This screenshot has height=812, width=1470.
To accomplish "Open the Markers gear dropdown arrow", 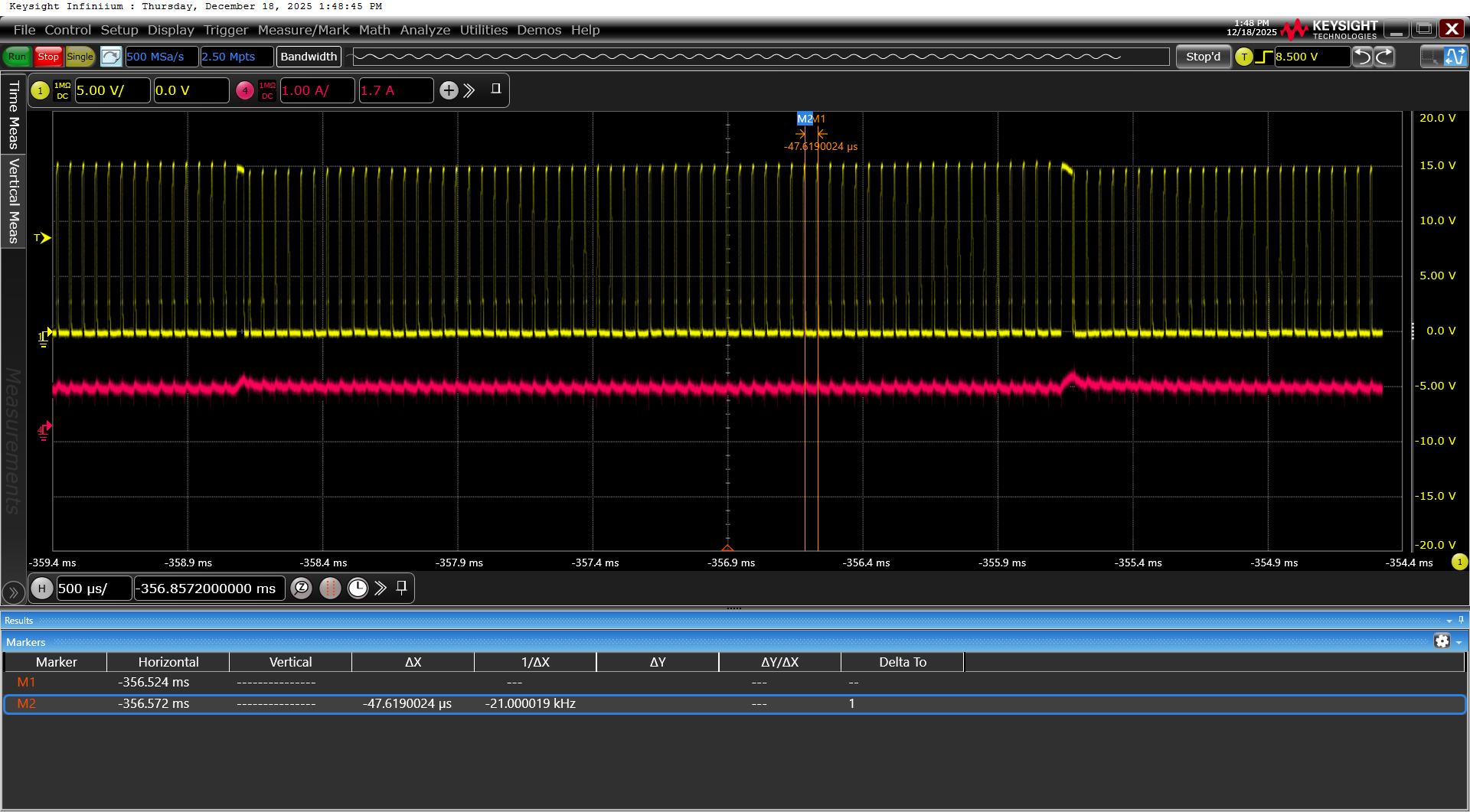I will click(1459, 643).
